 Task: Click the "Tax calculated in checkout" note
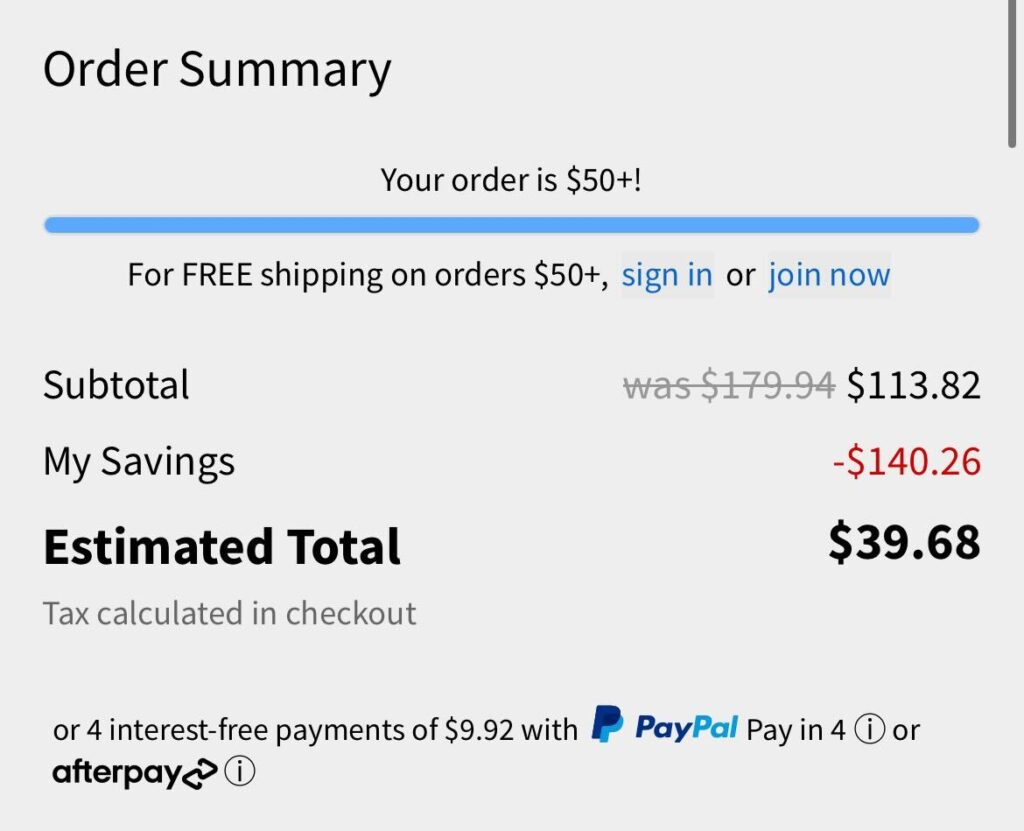click(x=229, y=613)
